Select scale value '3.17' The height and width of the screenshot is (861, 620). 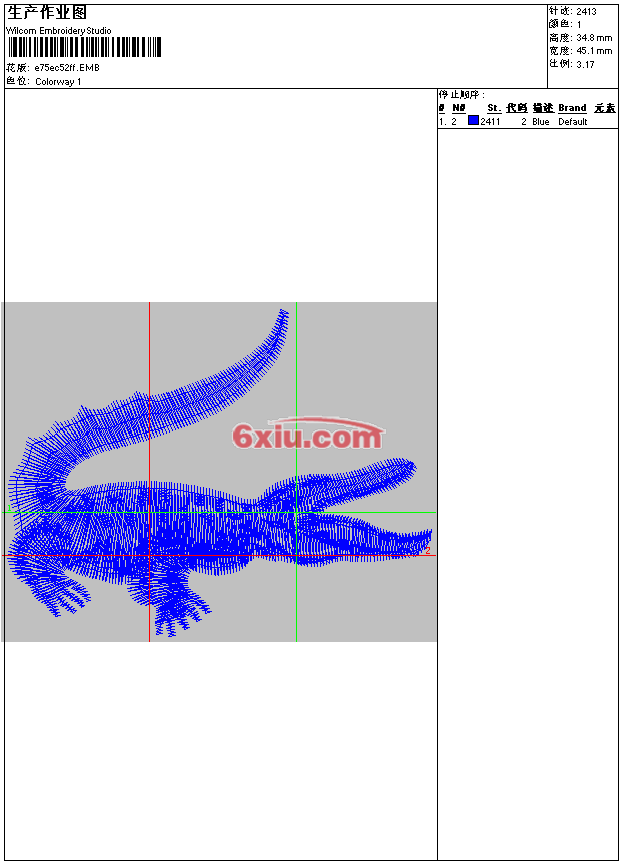(585, 64)
